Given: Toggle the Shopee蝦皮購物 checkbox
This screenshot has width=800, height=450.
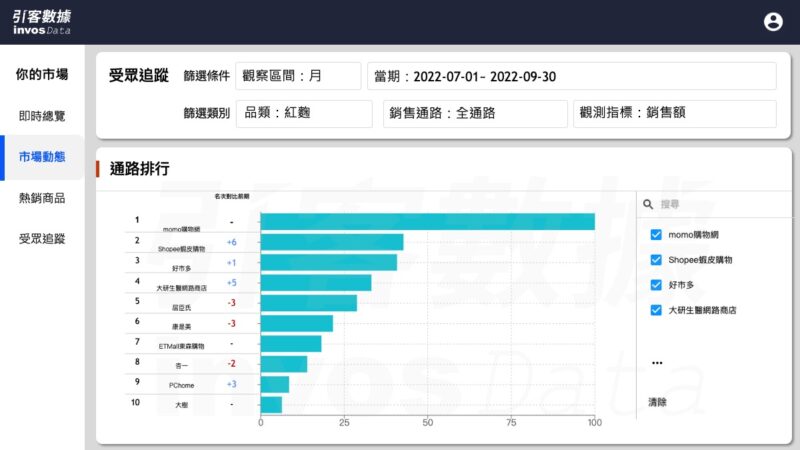Looking at the screenshot, I should click(656, 260).
